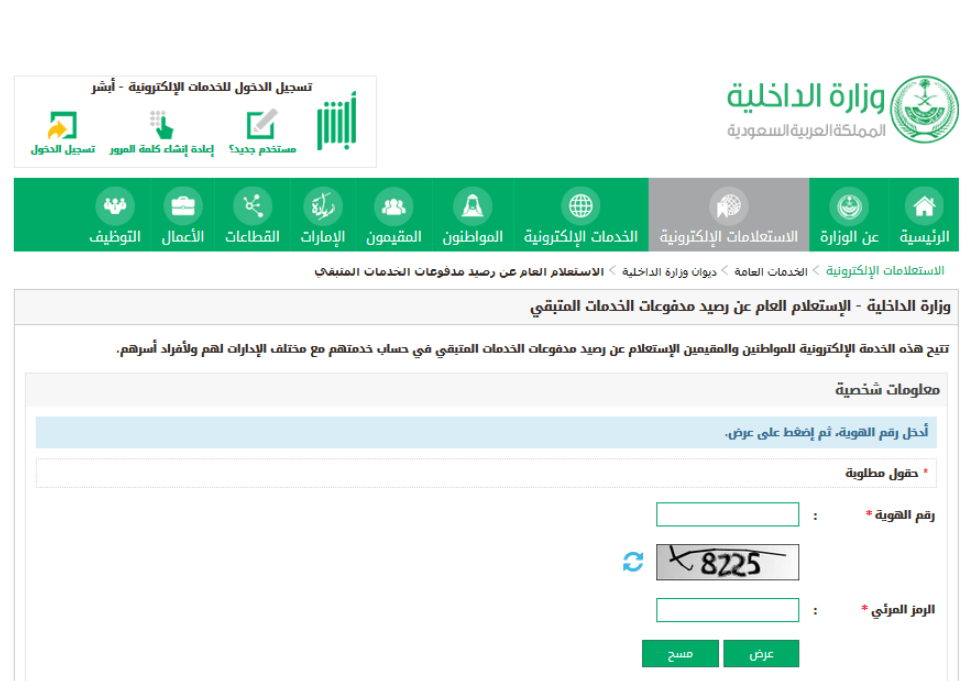Click into the رقم الهوية input field
The height and width of the screenshot is (681, 966).
tap(728, 514)
